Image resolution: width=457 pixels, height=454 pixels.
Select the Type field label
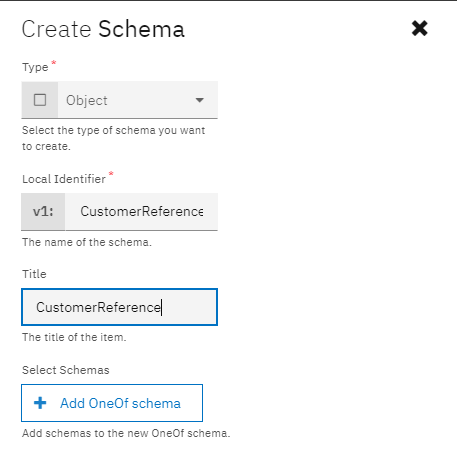(x=35, y=67)
